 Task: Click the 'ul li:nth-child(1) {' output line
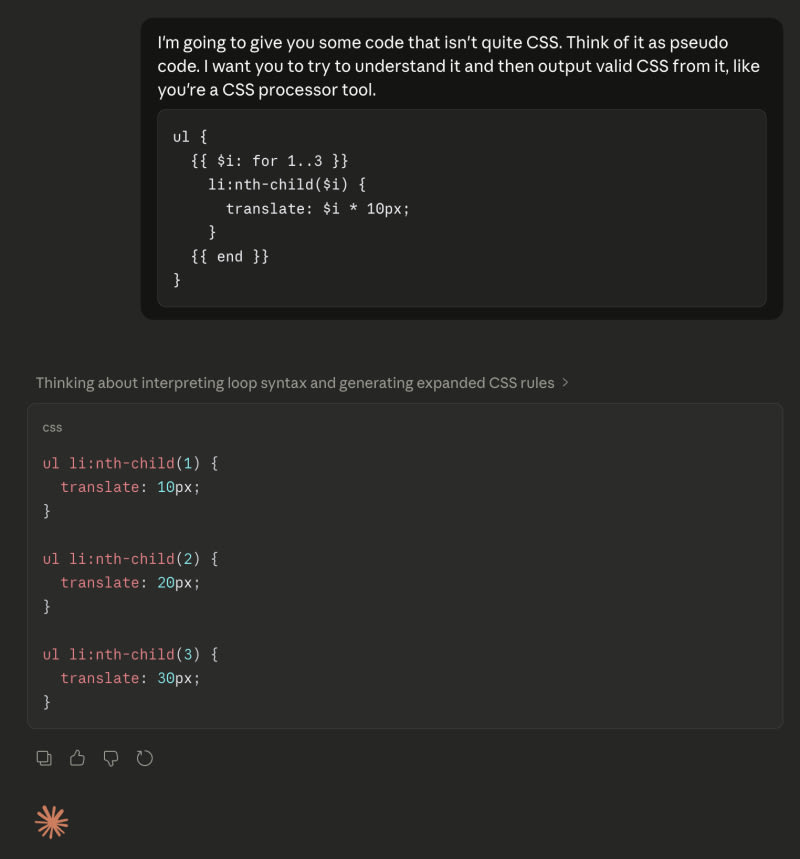click(x=130, y=463)
